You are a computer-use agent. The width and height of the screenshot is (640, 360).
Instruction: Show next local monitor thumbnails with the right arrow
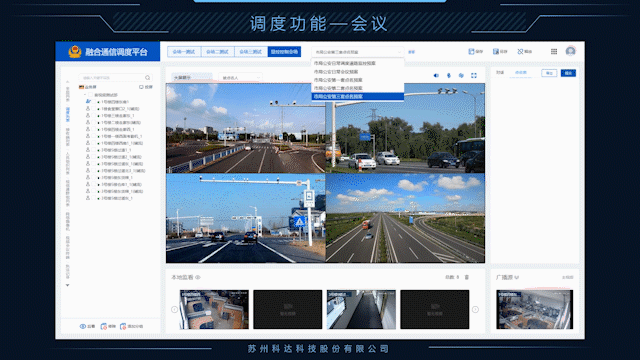(x=475, y=309)
